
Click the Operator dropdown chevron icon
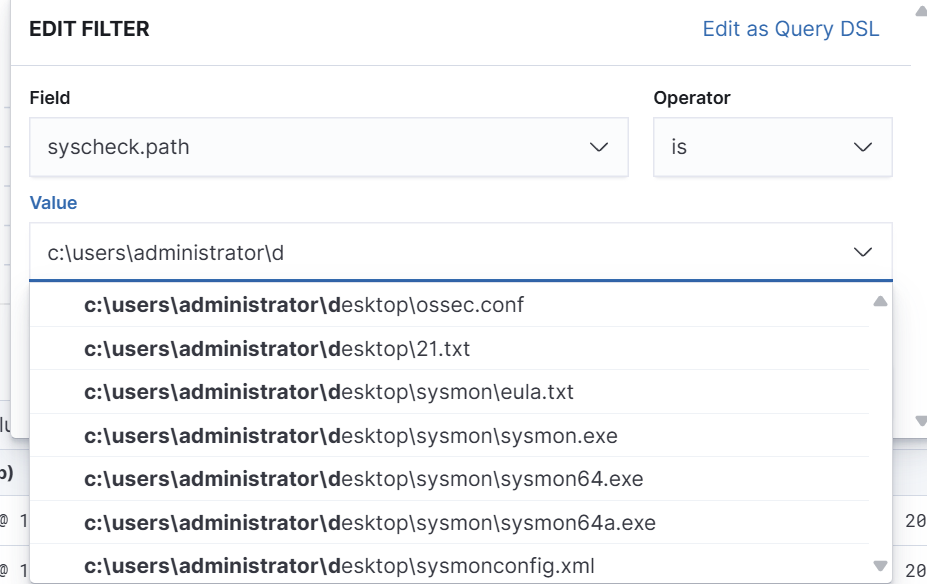click(863, 147)
